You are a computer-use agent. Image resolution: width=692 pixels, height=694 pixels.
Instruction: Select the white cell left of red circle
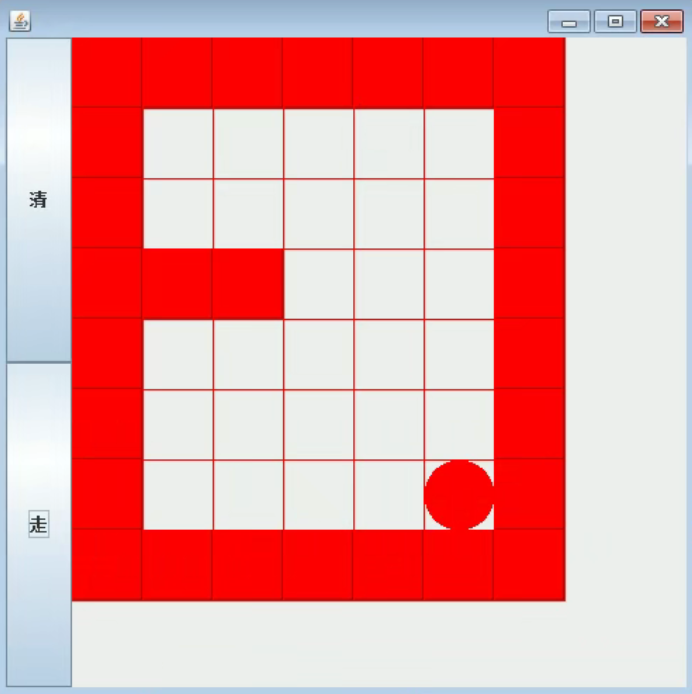click(x=389, y=495)
